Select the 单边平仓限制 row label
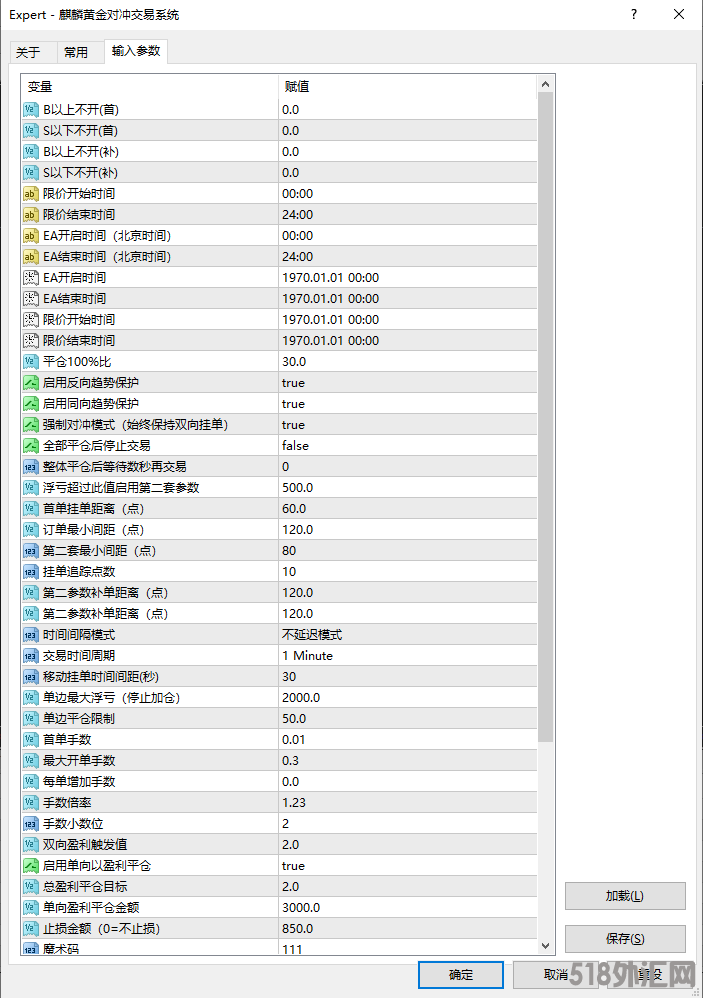This screenshot has height=998, width=703. coord(79,719)
